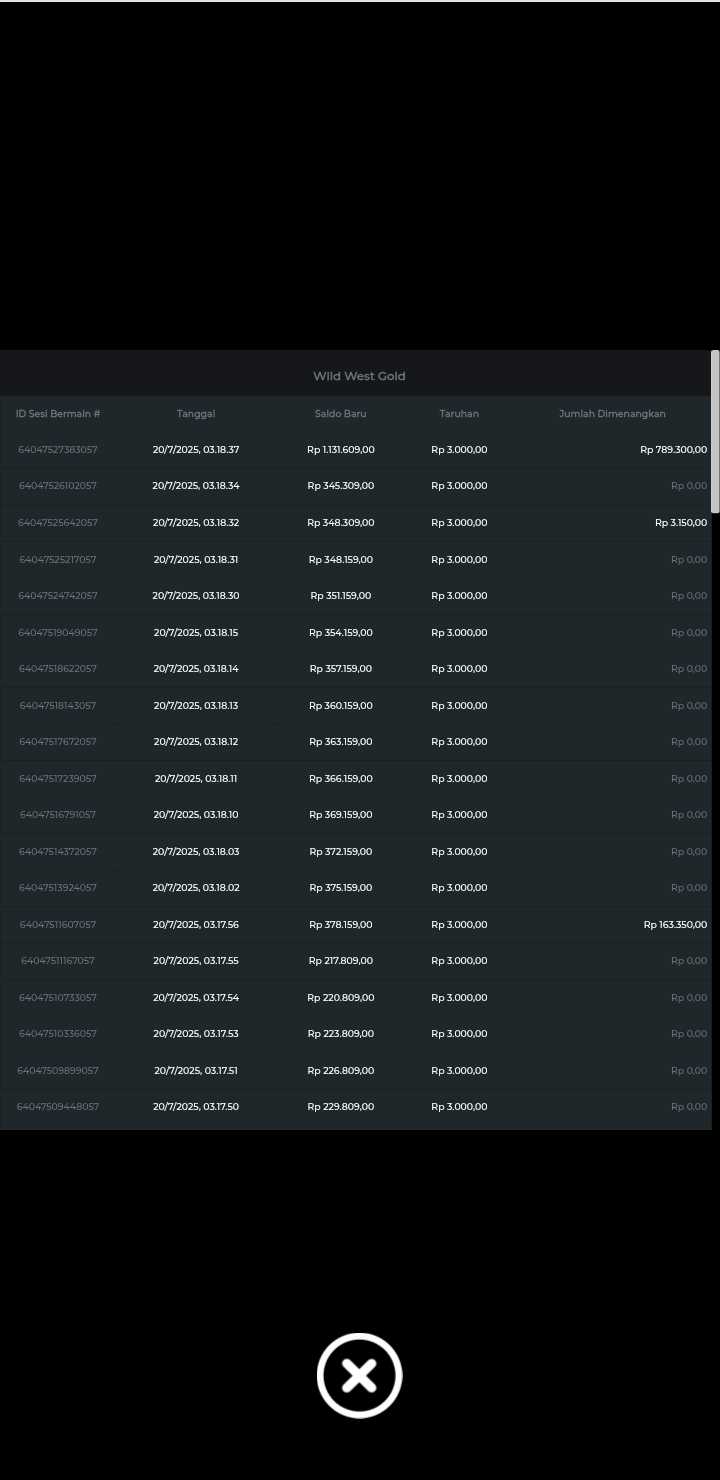Close the history popup with X icon

(x=360, y=1375)
